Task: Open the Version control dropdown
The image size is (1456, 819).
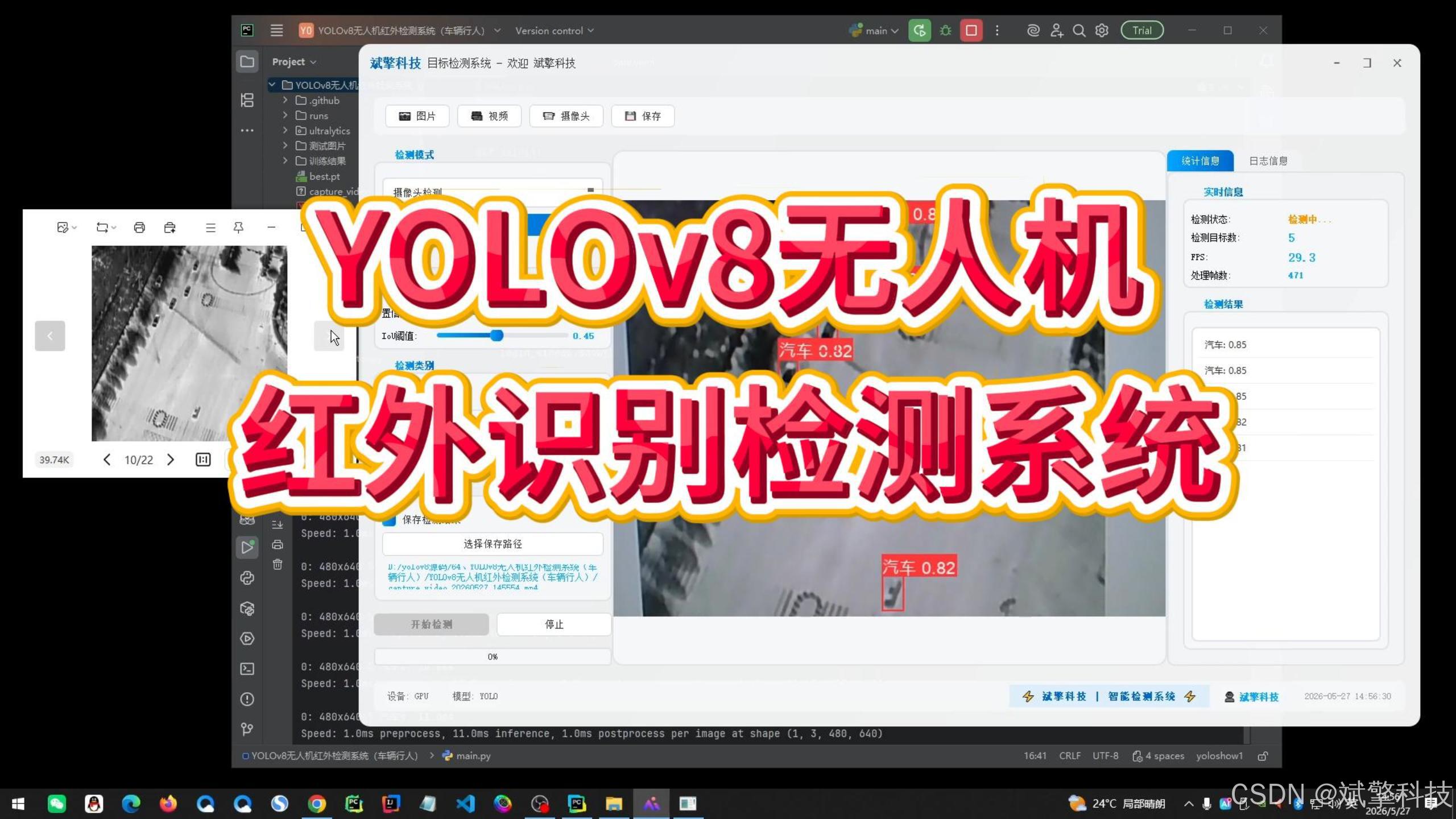Action: 555,31
